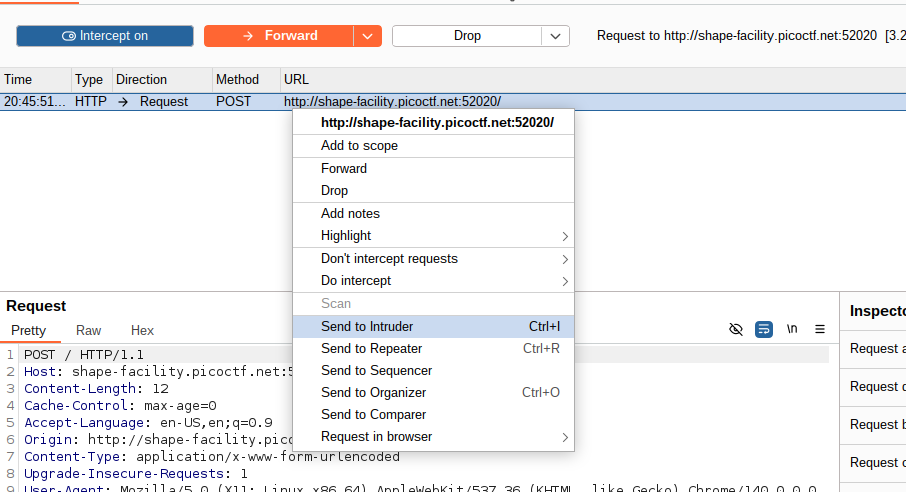This screenshot has width=906, height=492.
Task: Toggle the Intercept on switch
Action: [105, 36]
